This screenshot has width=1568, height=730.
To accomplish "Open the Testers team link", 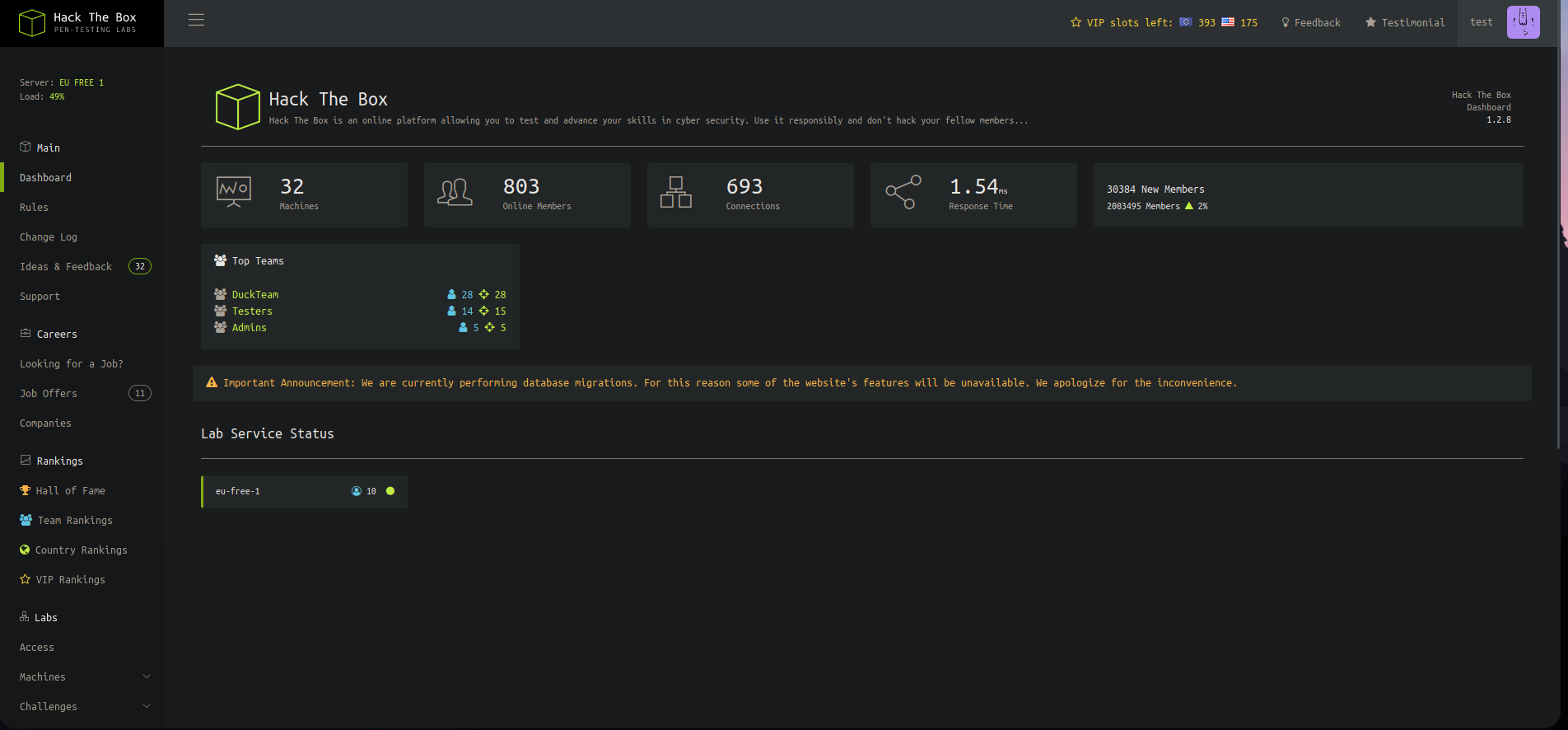I will pos(252,311).
